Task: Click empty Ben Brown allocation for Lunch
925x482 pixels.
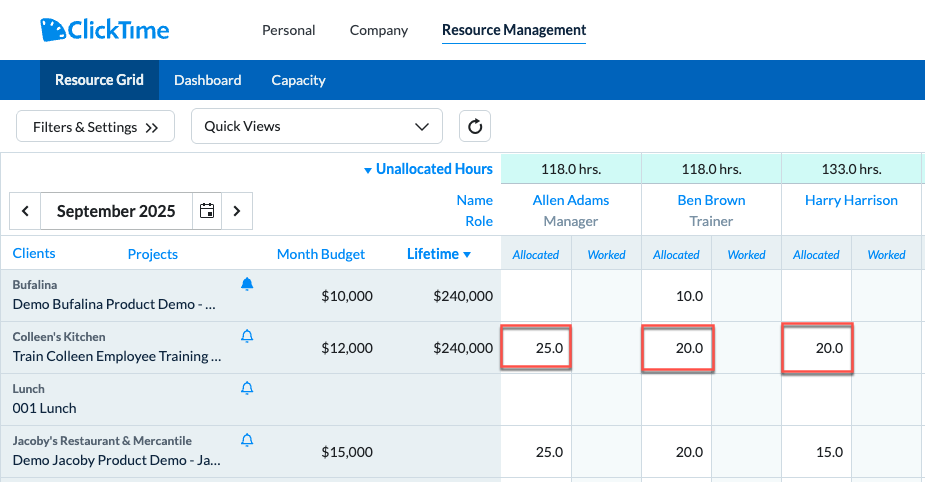Action: point(677,399)
